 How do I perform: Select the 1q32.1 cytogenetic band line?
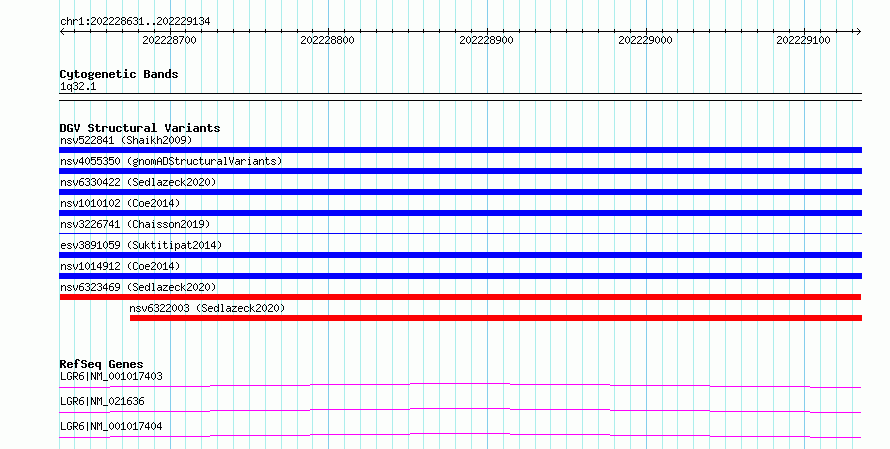tap(460, 97)
